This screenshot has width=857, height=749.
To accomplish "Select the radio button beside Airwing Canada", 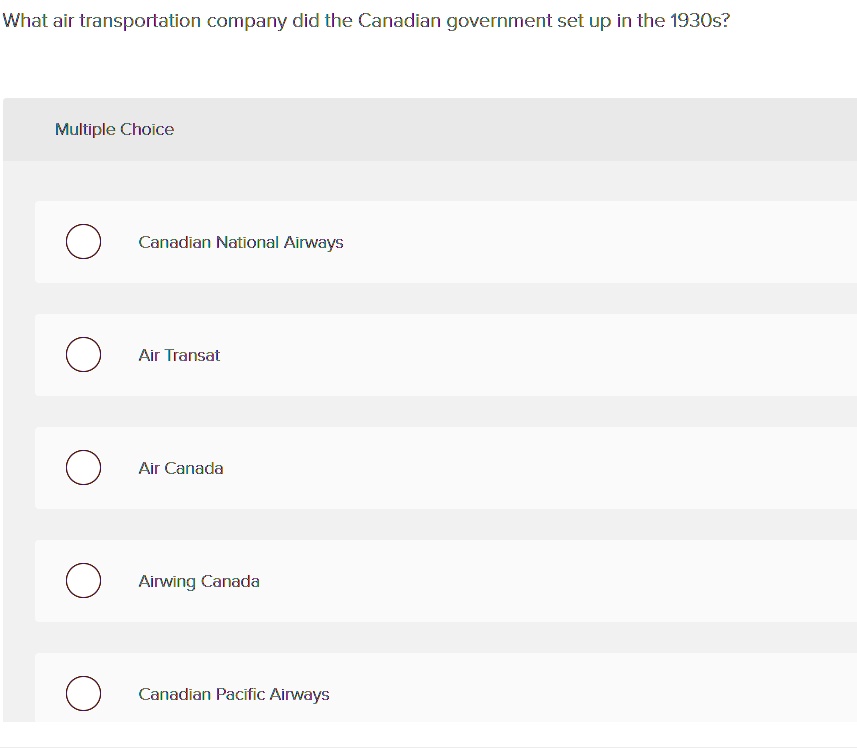I will coord(84,580).
